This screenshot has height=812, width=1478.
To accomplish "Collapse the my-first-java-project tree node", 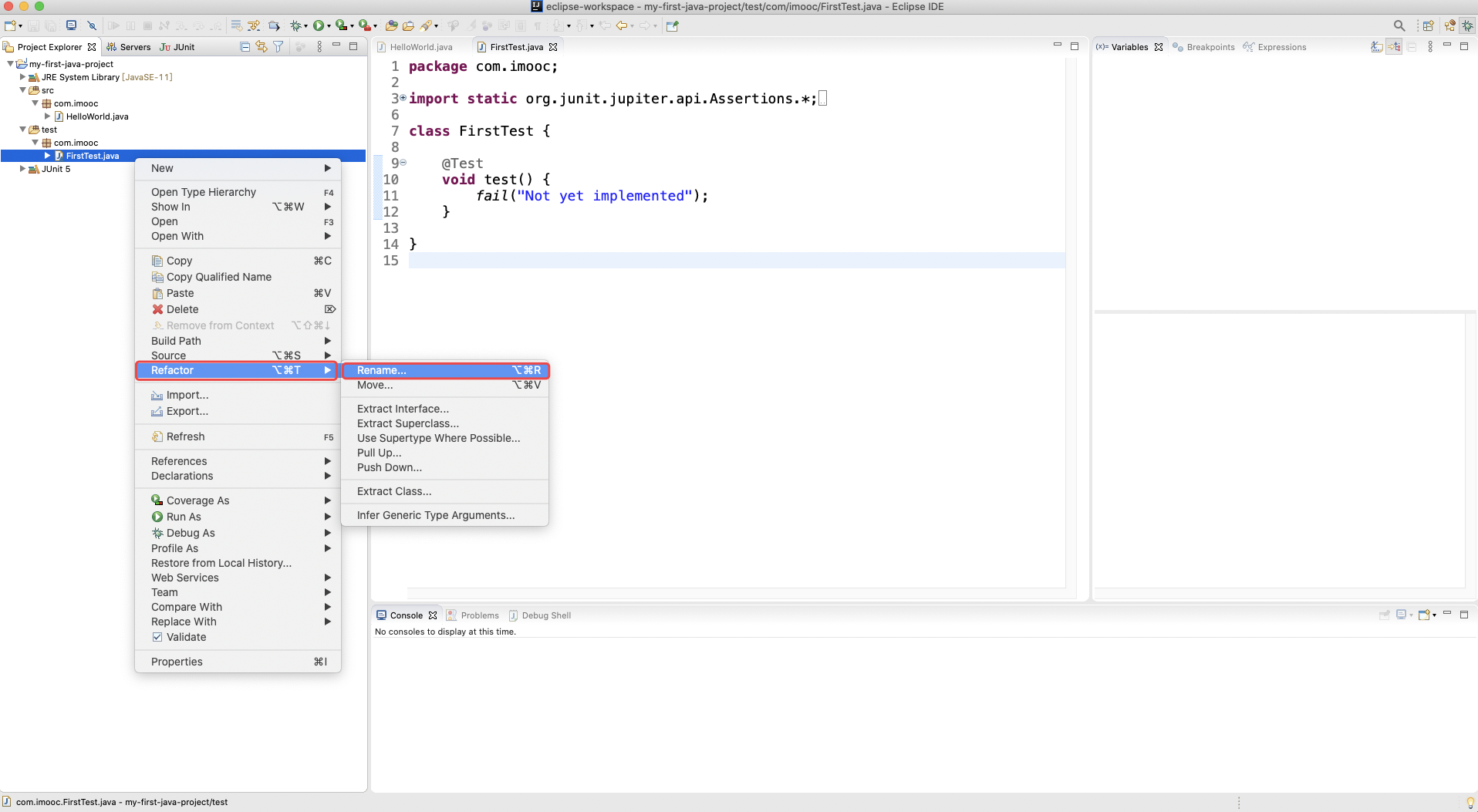I will coord(10,64).
